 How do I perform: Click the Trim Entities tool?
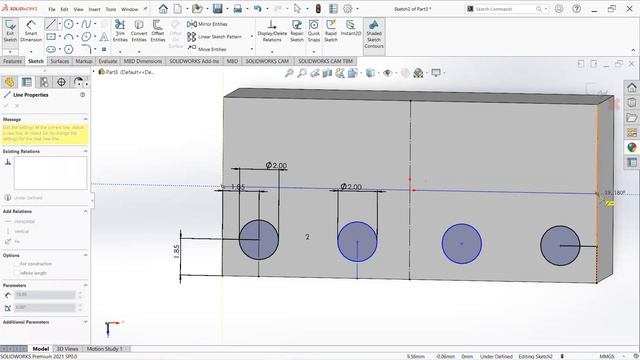coord(120,31)
